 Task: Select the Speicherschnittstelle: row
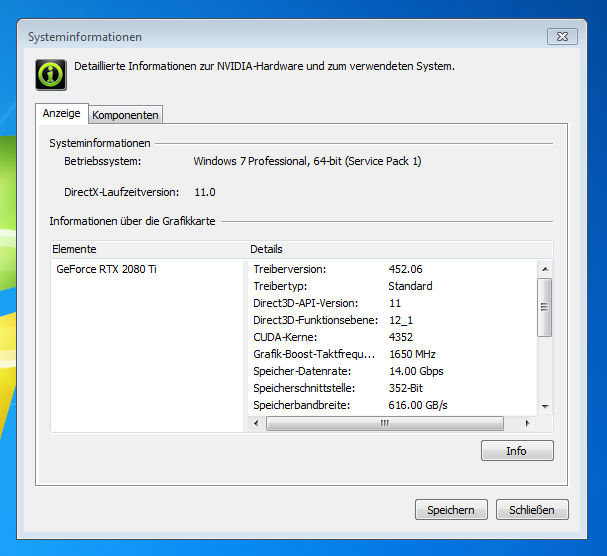point(392,388)
